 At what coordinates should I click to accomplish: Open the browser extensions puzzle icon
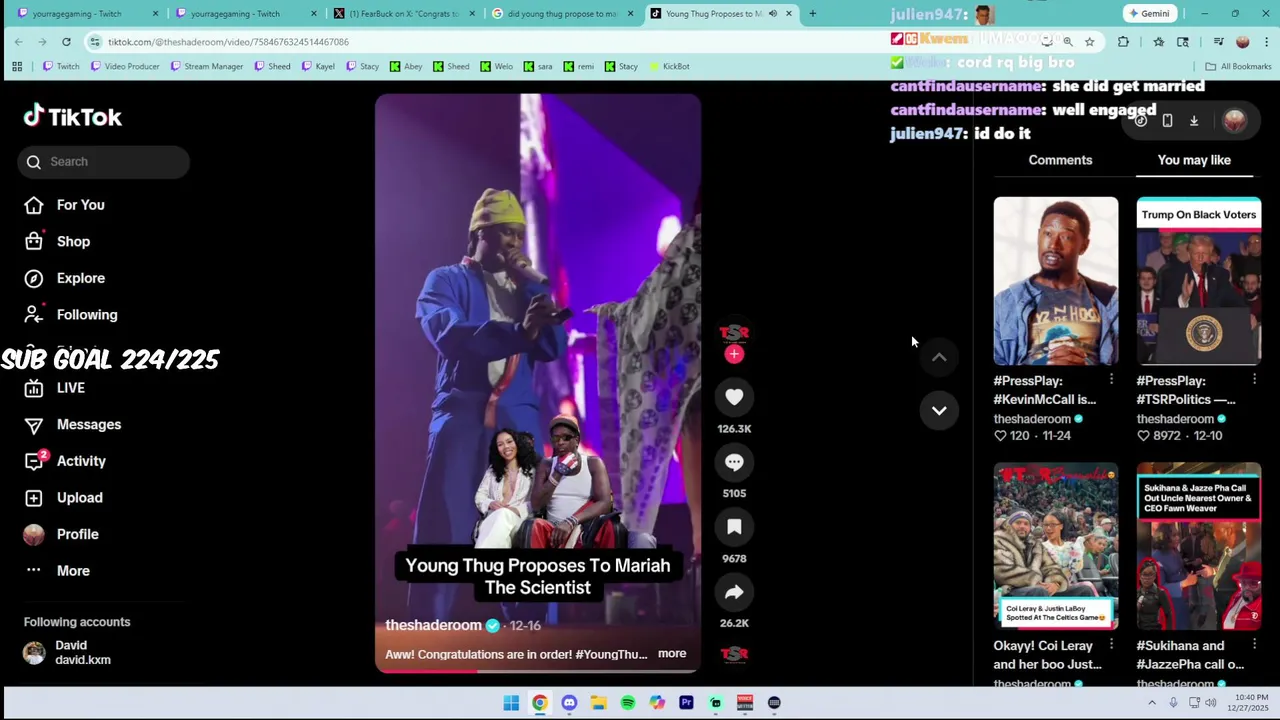1123,42
